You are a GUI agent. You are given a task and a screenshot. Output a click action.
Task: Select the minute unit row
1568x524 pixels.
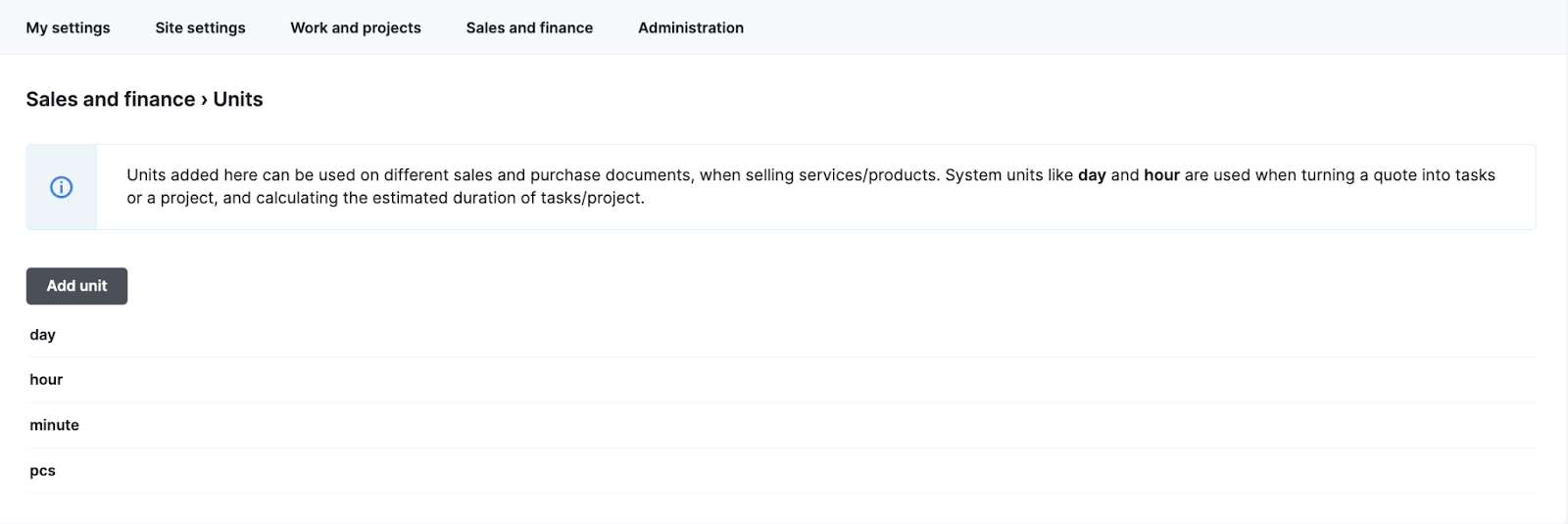pyautogui.click(x=781, y=425)
